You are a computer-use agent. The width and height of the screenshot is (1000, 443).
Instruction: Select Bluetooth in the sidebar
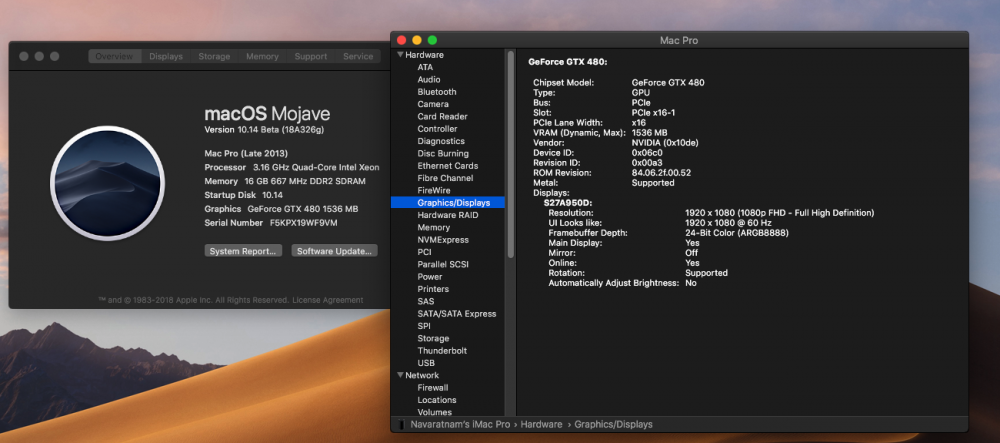pyautogui.click(x=437, y=92)
